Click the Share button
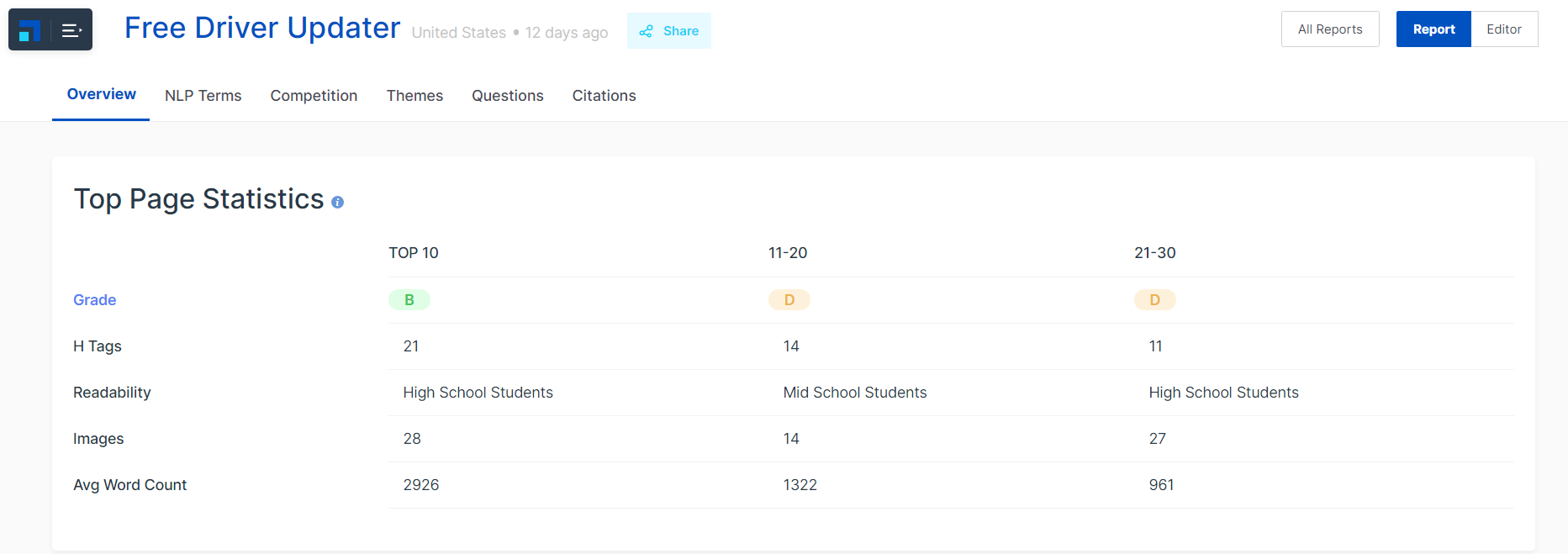1568x554 pixels. (669, 31)
